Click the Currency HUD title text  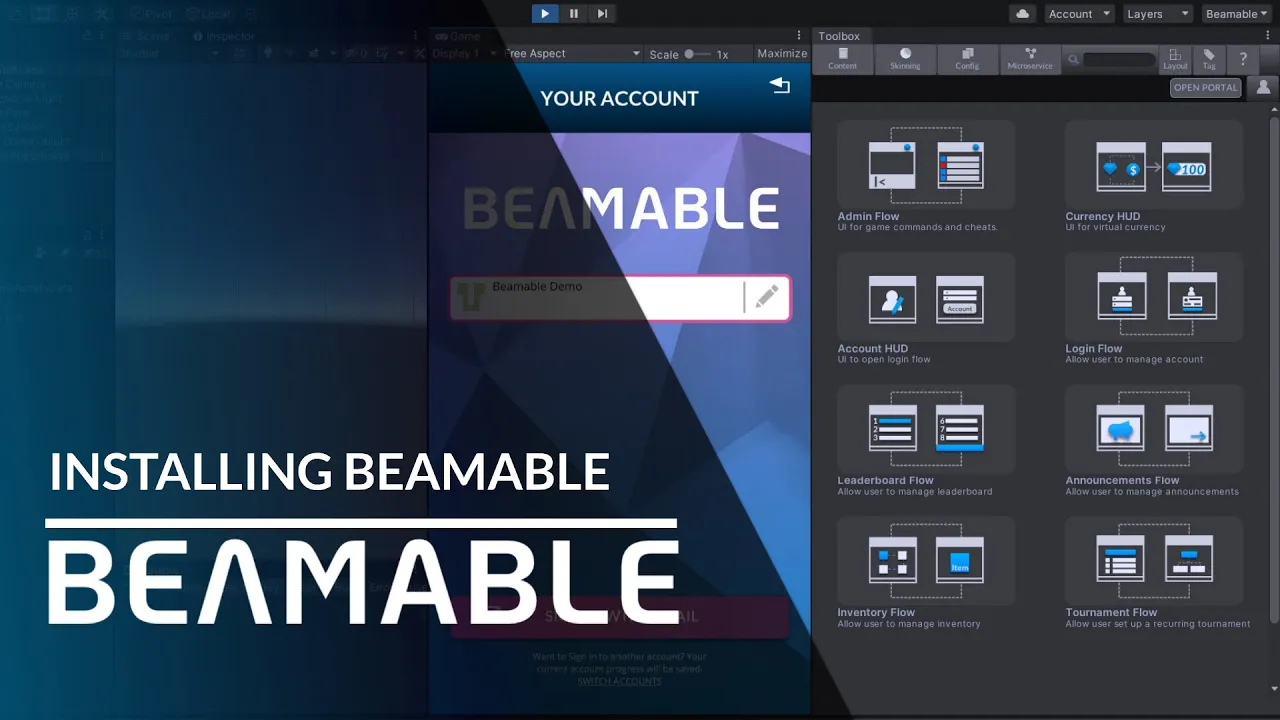[1103, 216]
